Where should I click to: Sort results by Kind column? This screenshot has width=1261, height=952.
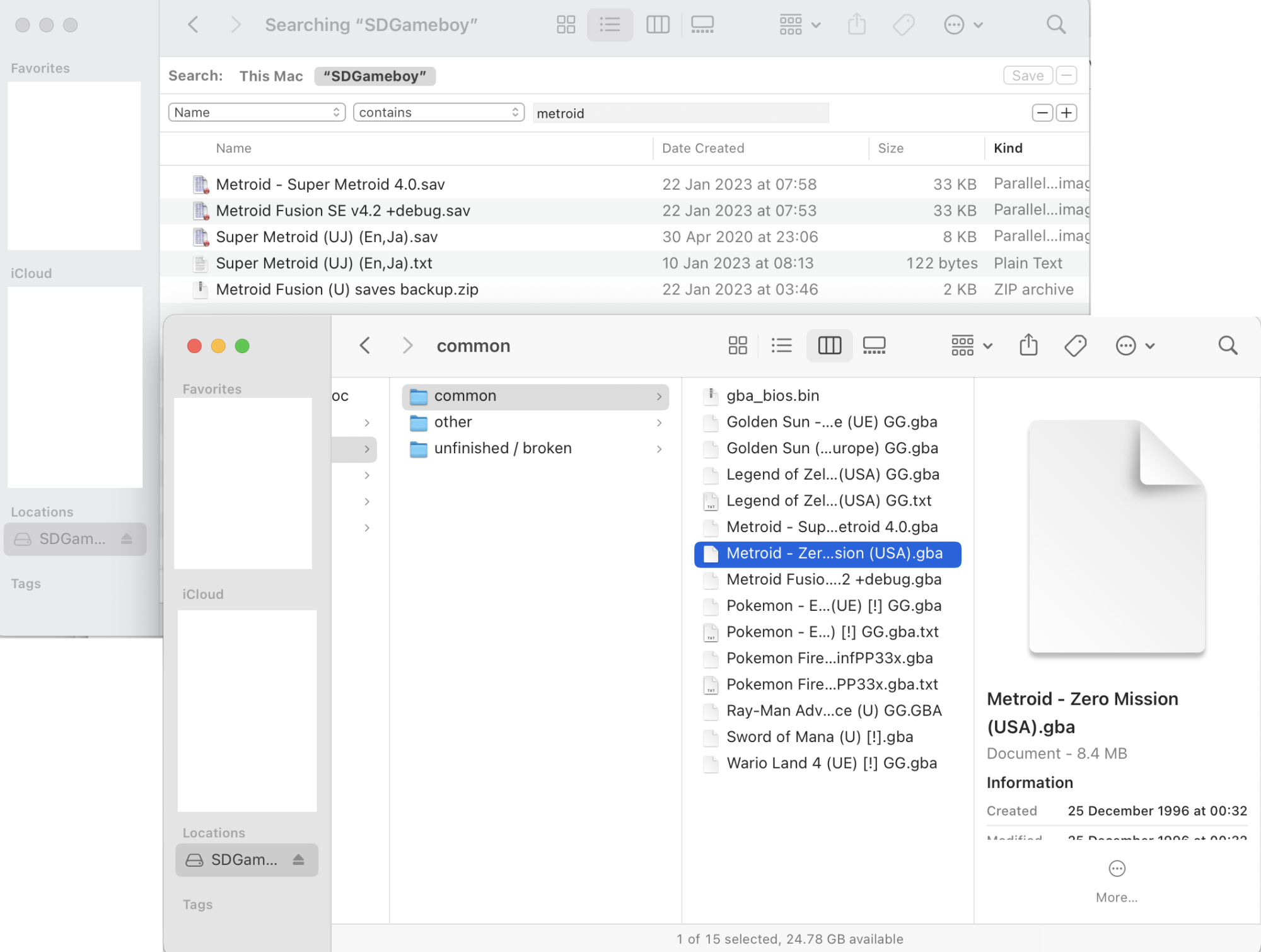[x=1037, y=148]
